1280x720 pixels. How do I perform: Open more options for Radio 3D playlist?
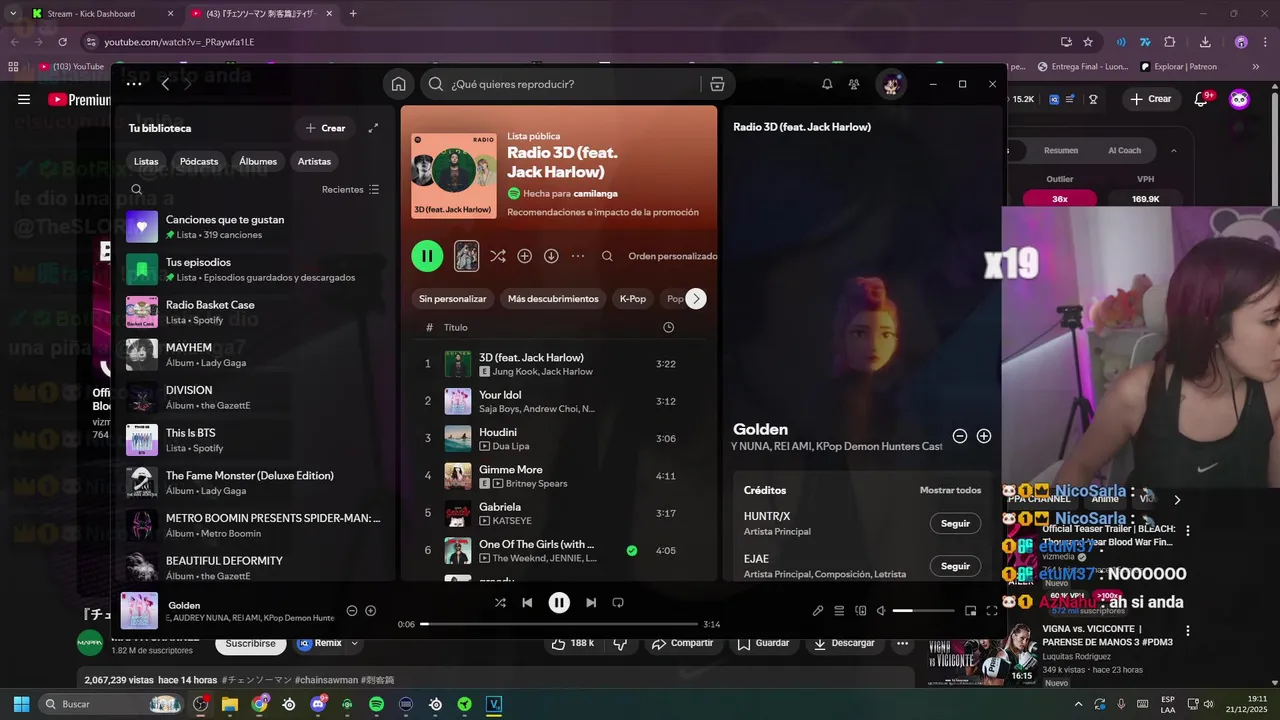coord(578,256)
